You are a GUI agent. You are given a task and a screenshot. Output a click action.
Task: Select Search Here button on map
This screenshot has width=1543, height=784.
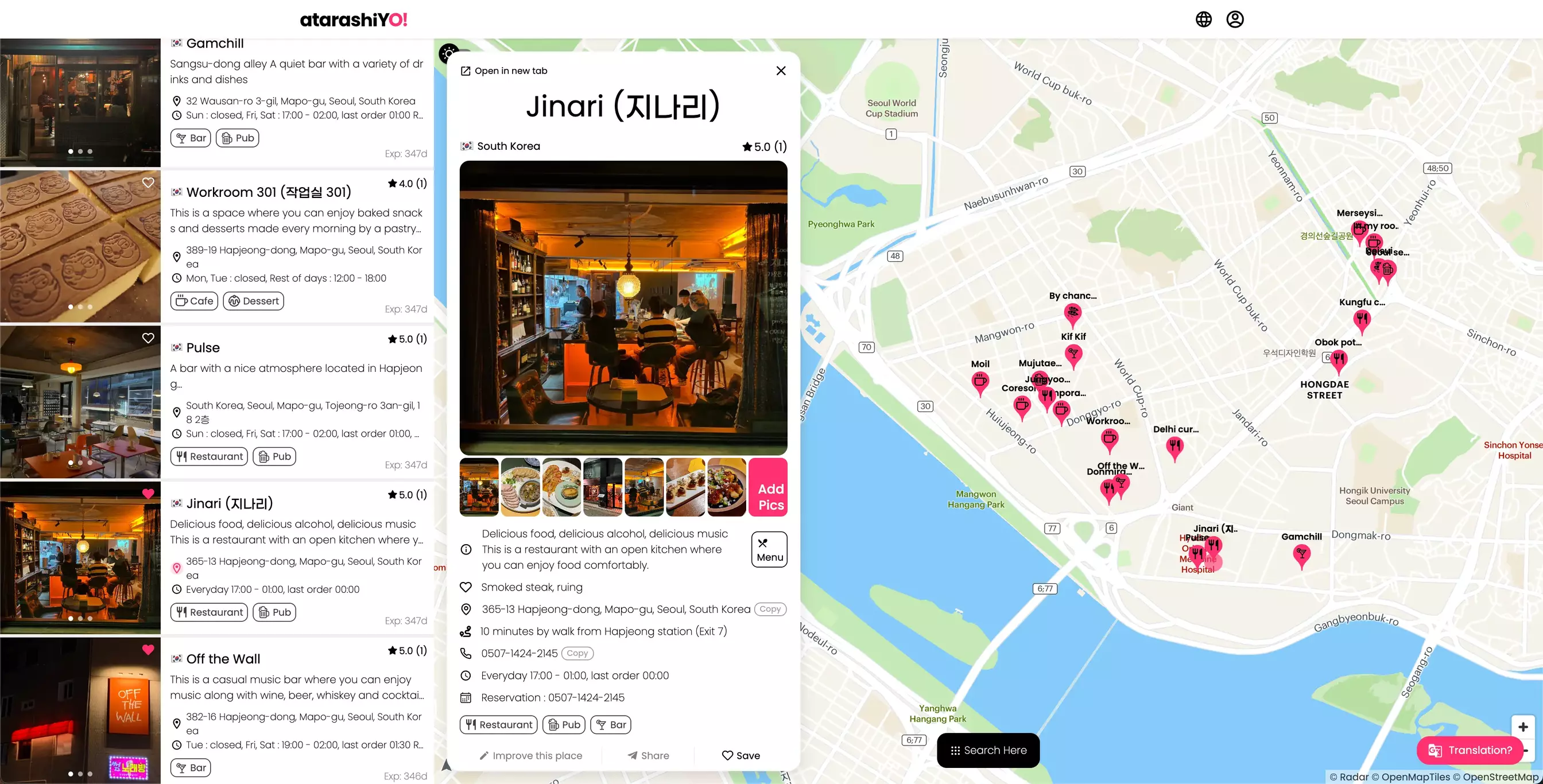(988, 749)
